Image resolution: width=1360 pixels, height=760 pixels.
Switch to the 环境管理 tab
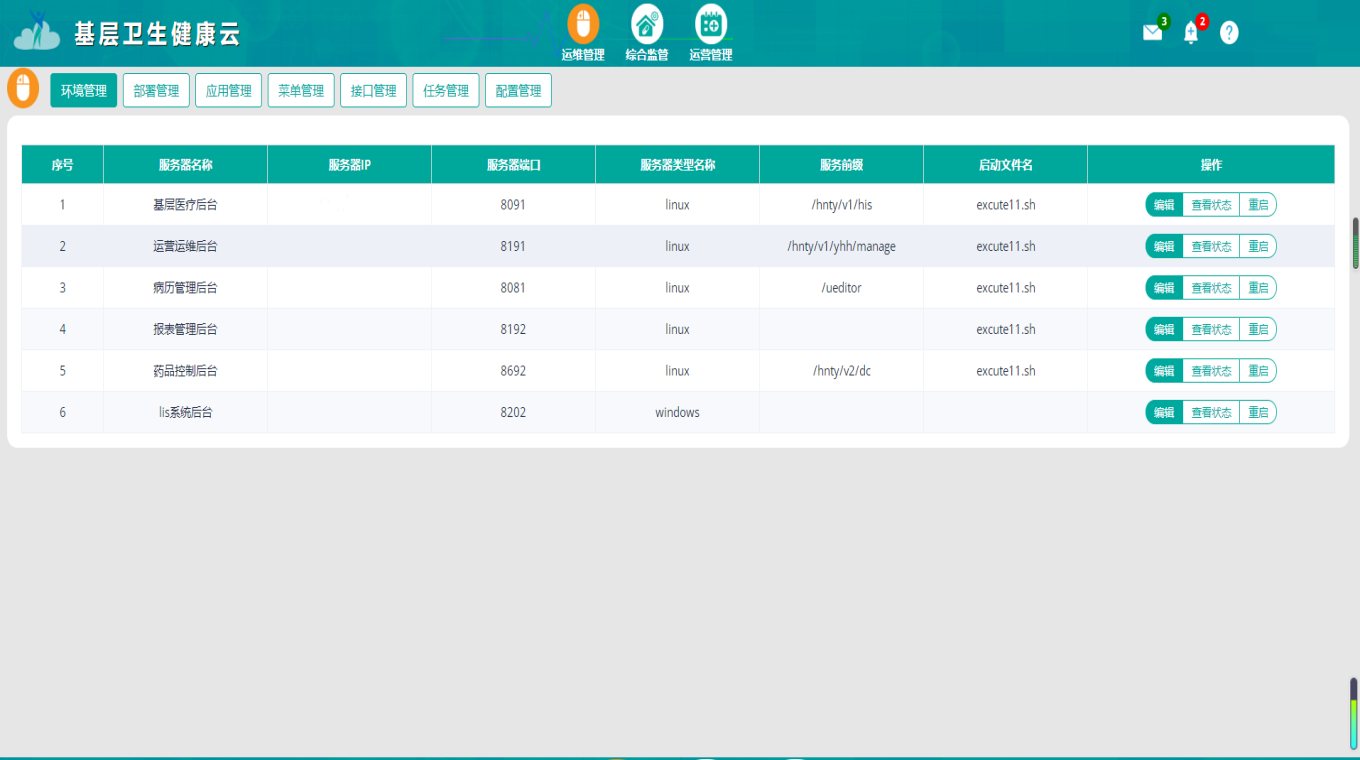[x=84, y=90]
